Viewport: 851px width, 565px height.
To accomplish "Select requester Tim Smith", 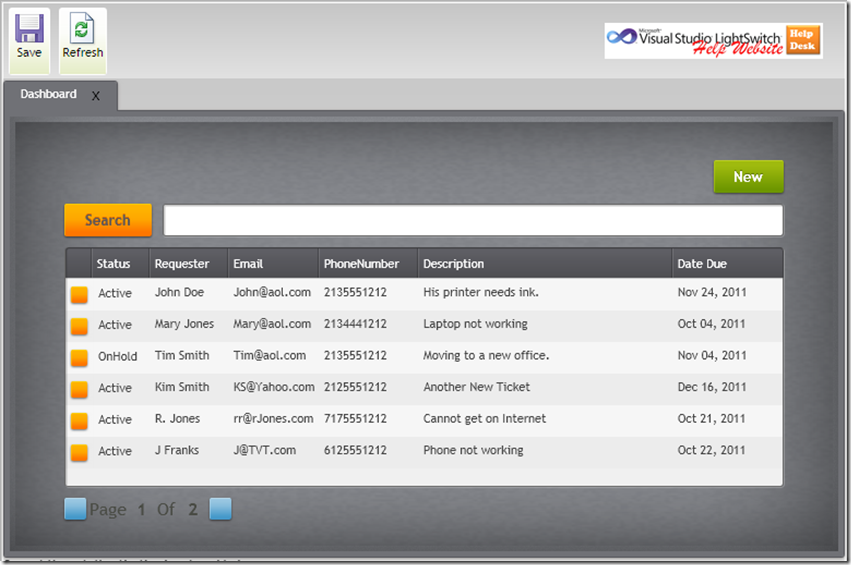I will [182, 355].
